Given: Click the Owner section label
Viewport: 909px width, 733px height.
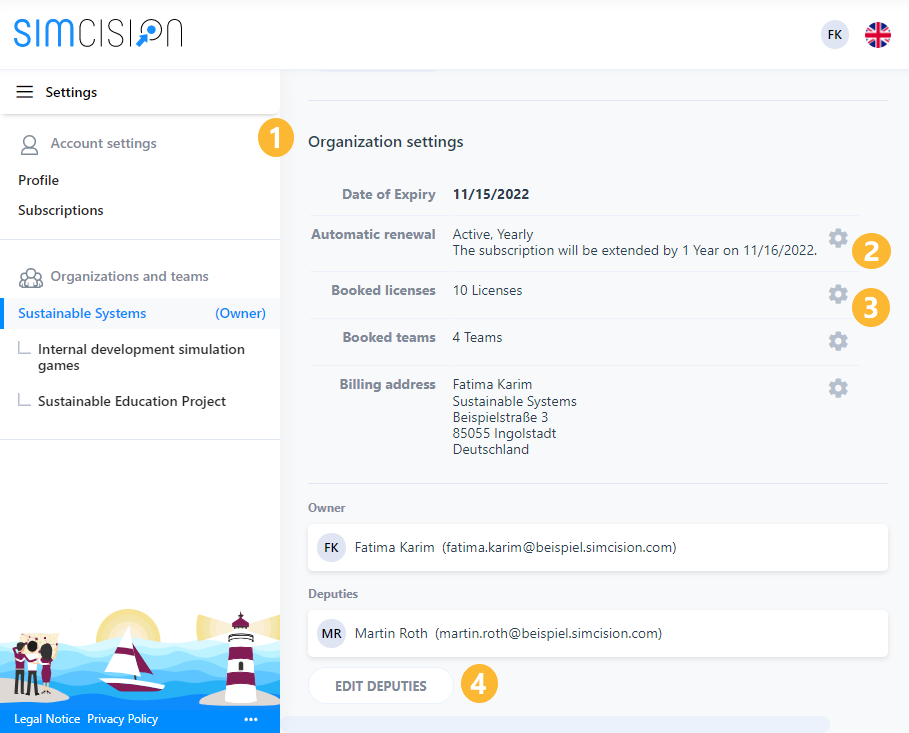Looking at the screenshot, I should (326, 508).
